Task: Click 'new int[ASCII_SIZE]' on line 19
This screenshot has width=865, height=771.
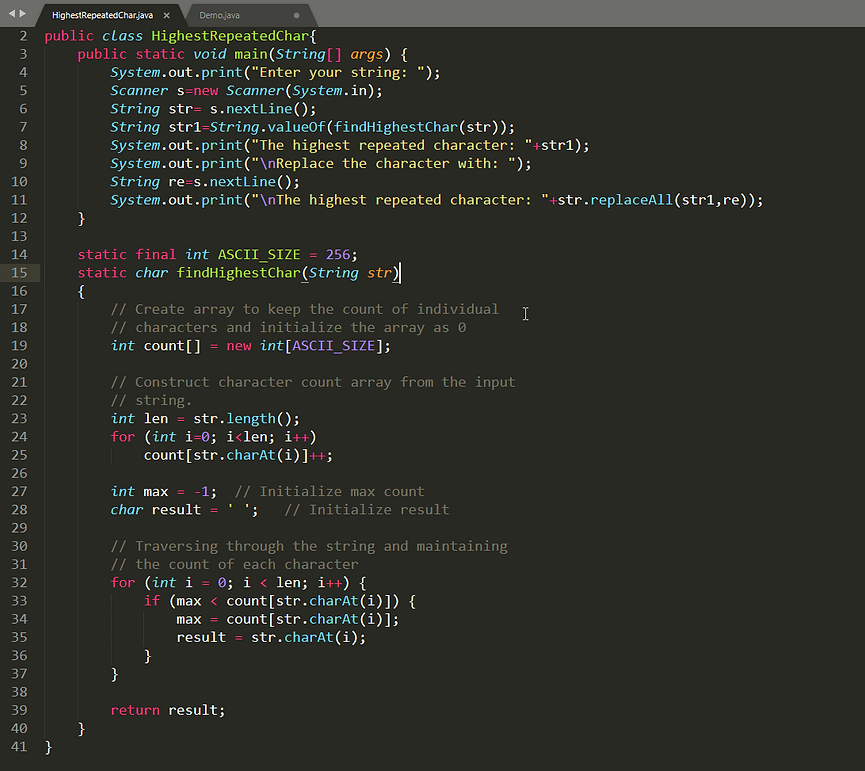Action: [305, 345]
